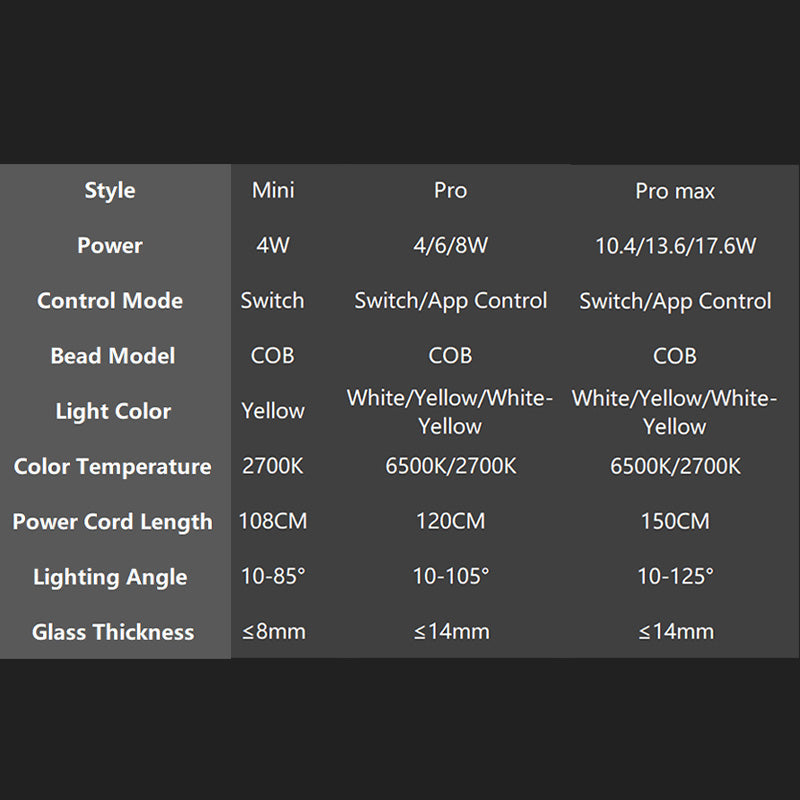Click the Pro column header

(450, 190)
